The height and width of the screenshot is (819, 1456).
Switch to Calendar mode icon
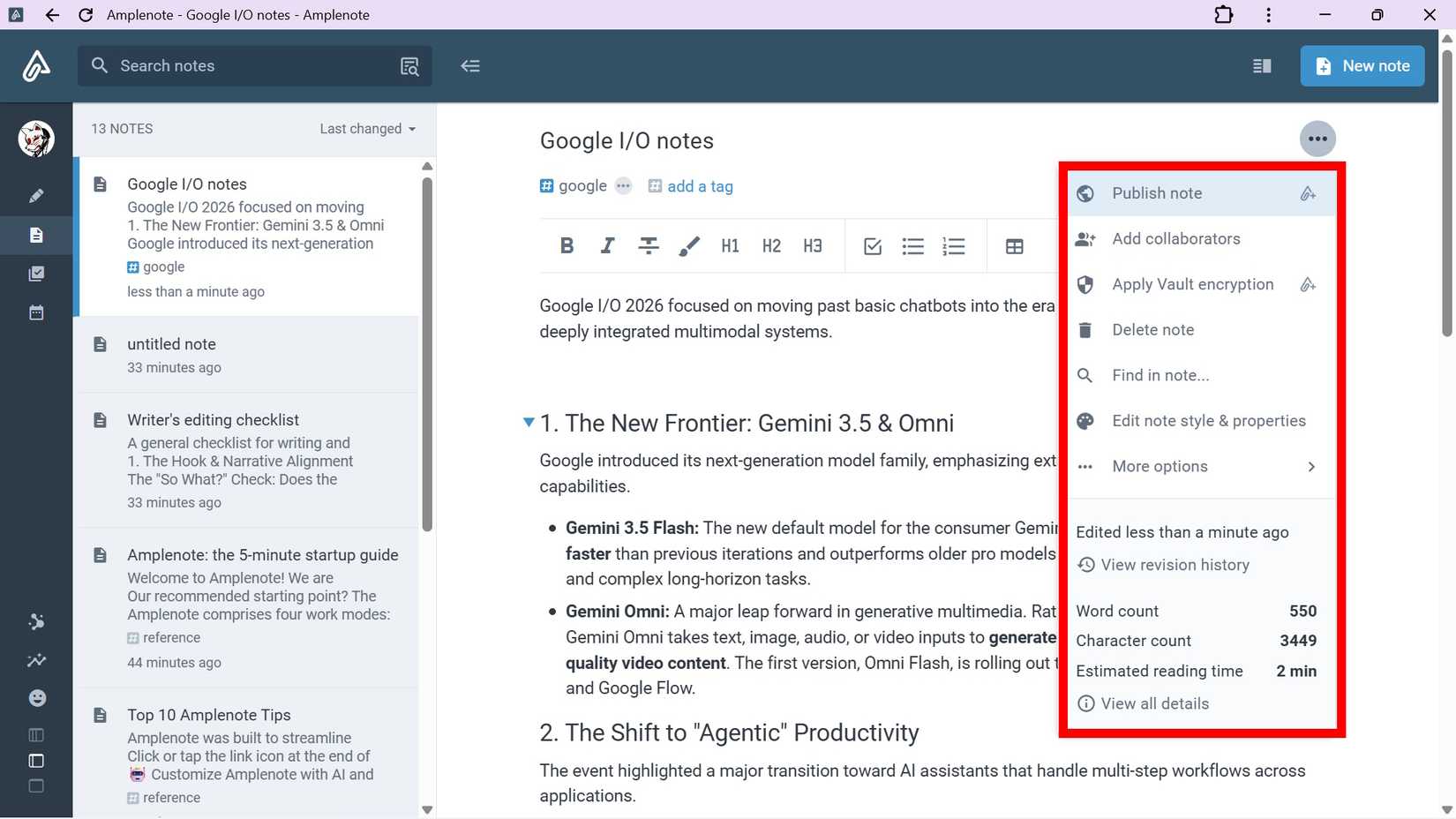[36, 312]
